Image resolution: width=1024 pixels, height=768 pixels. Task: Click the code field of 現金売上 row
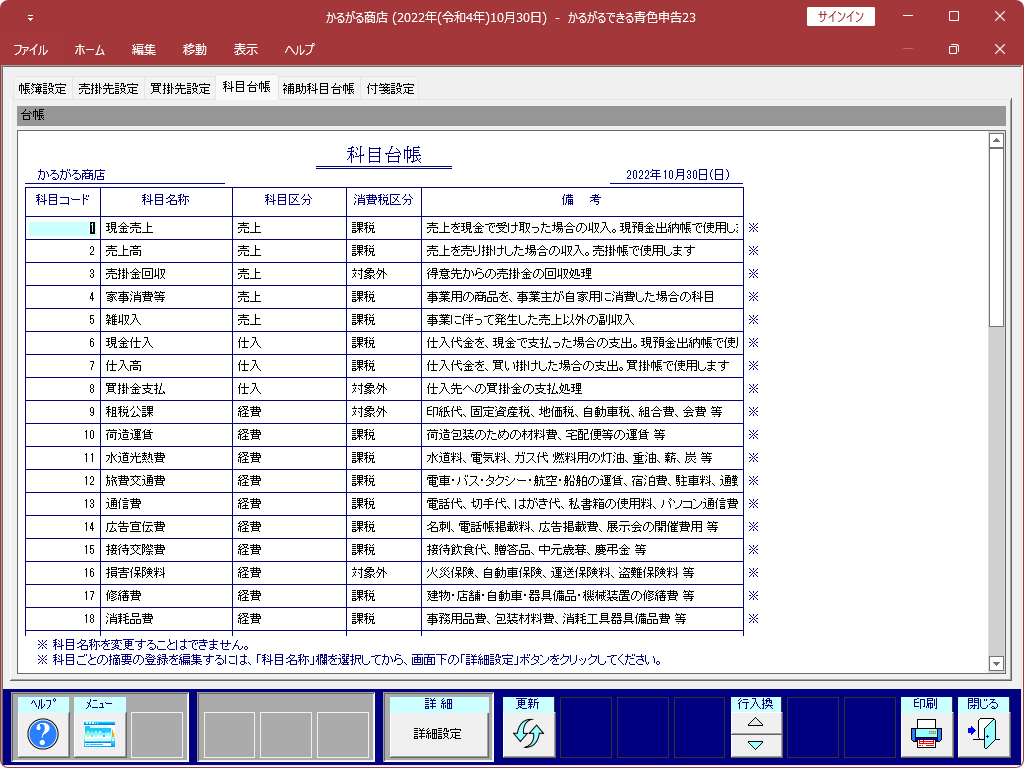tap(63, 228)
